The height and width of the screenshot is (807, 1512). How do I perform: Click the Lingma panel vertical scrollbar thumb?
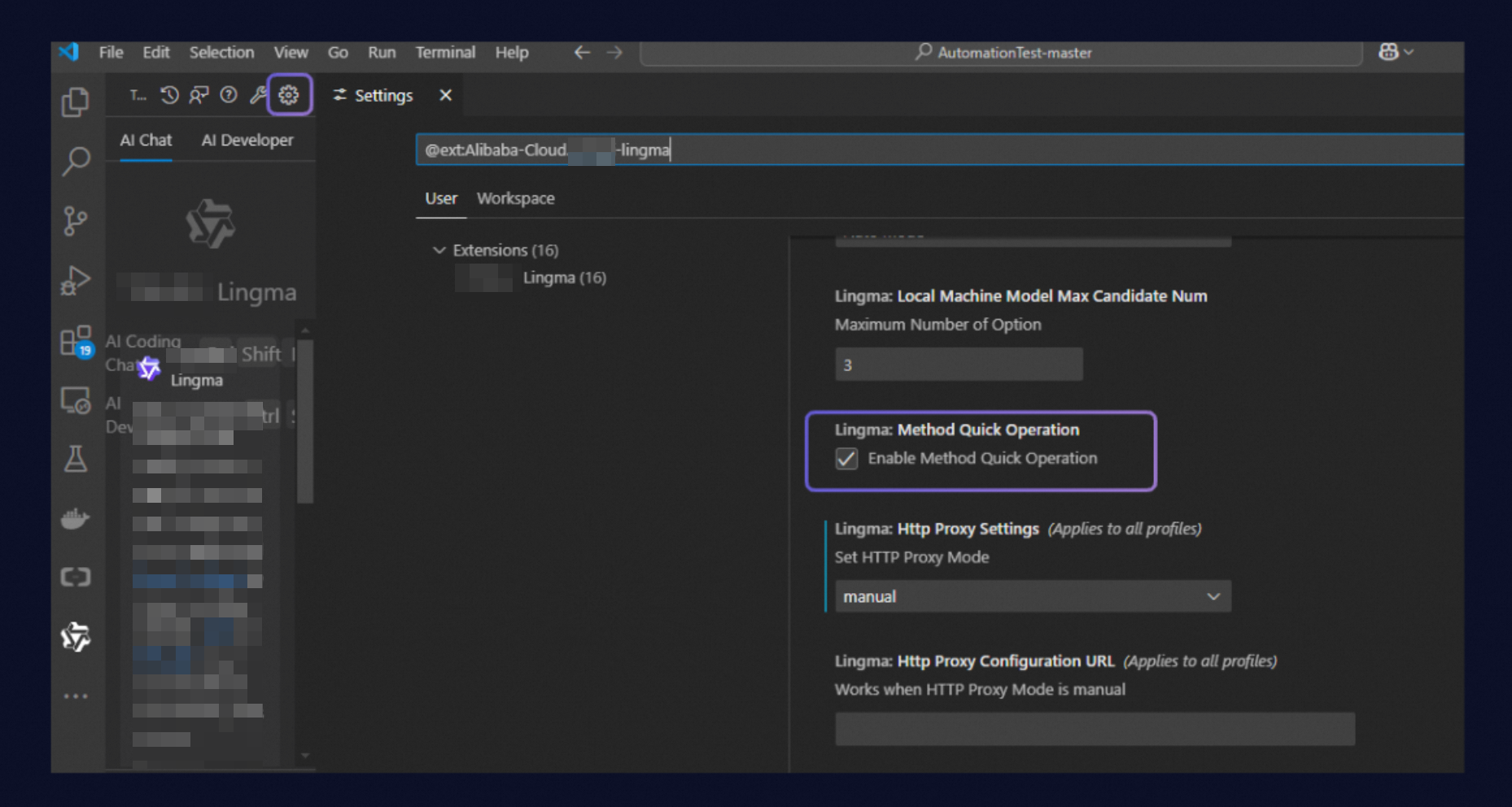coord(305,421)
